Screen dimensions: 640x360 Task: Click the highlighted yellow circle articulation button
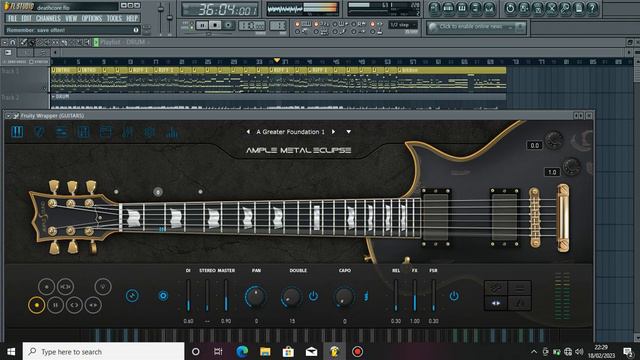[x=36, y=305]
